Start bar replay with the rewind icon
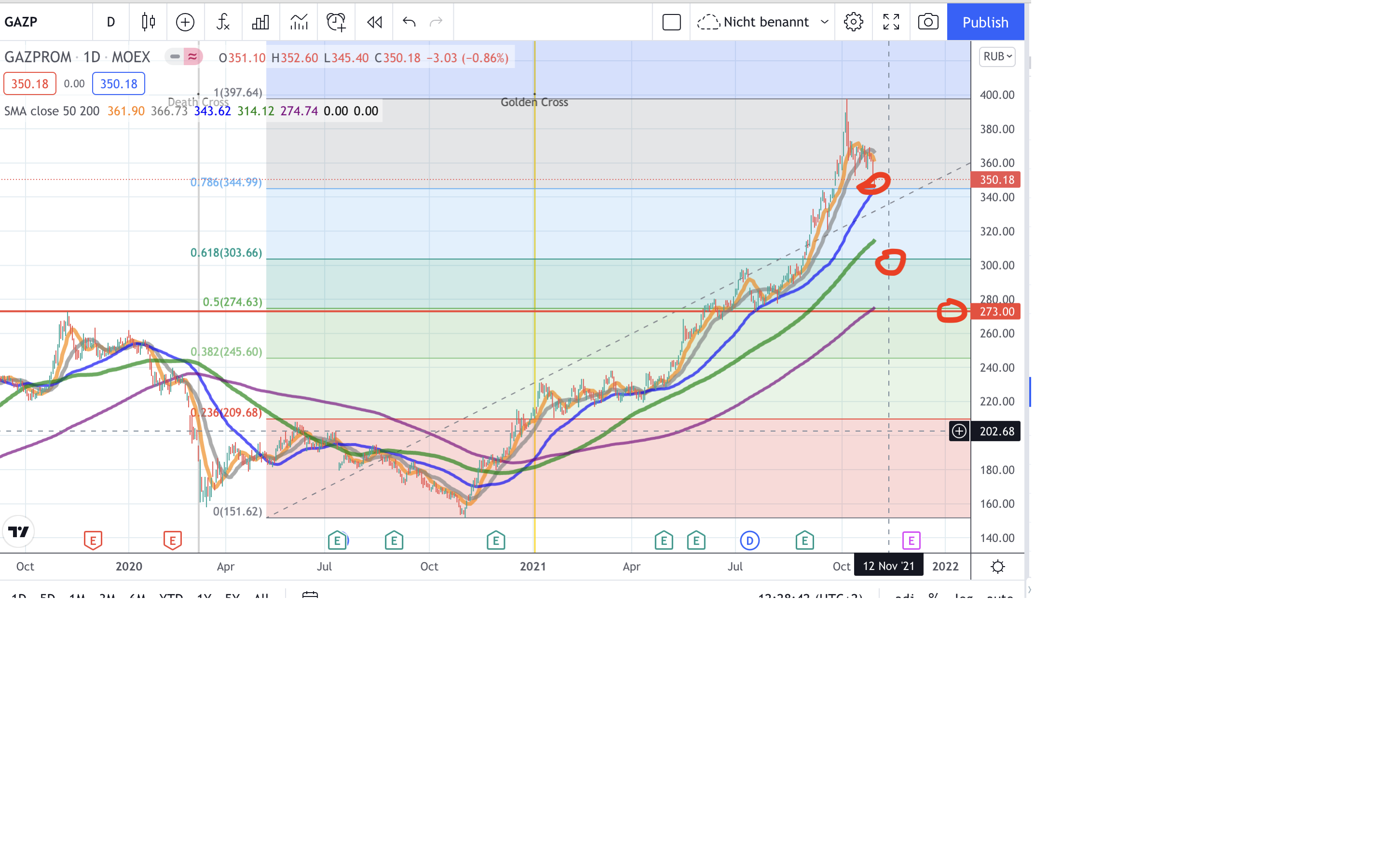 (x=374, y=22)
